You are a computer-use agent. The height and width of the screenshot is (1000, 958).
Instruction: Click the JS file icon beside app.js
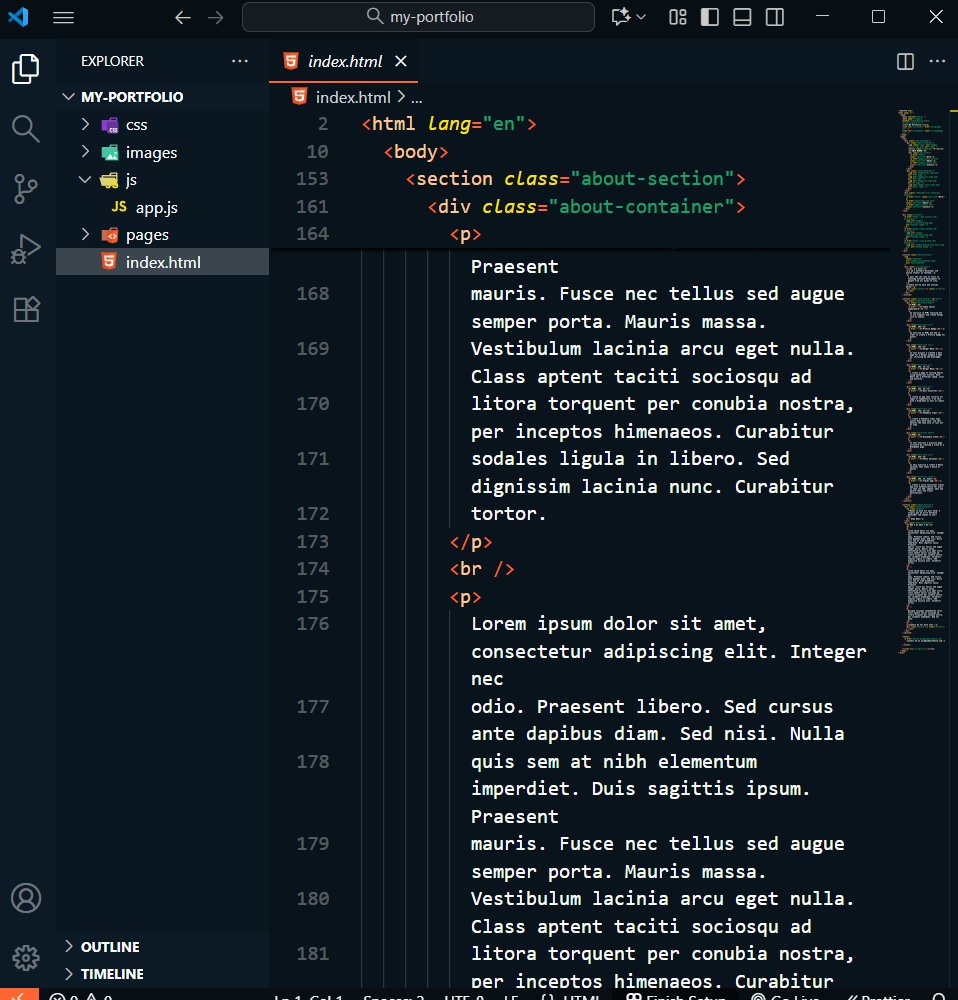[119, 207]
